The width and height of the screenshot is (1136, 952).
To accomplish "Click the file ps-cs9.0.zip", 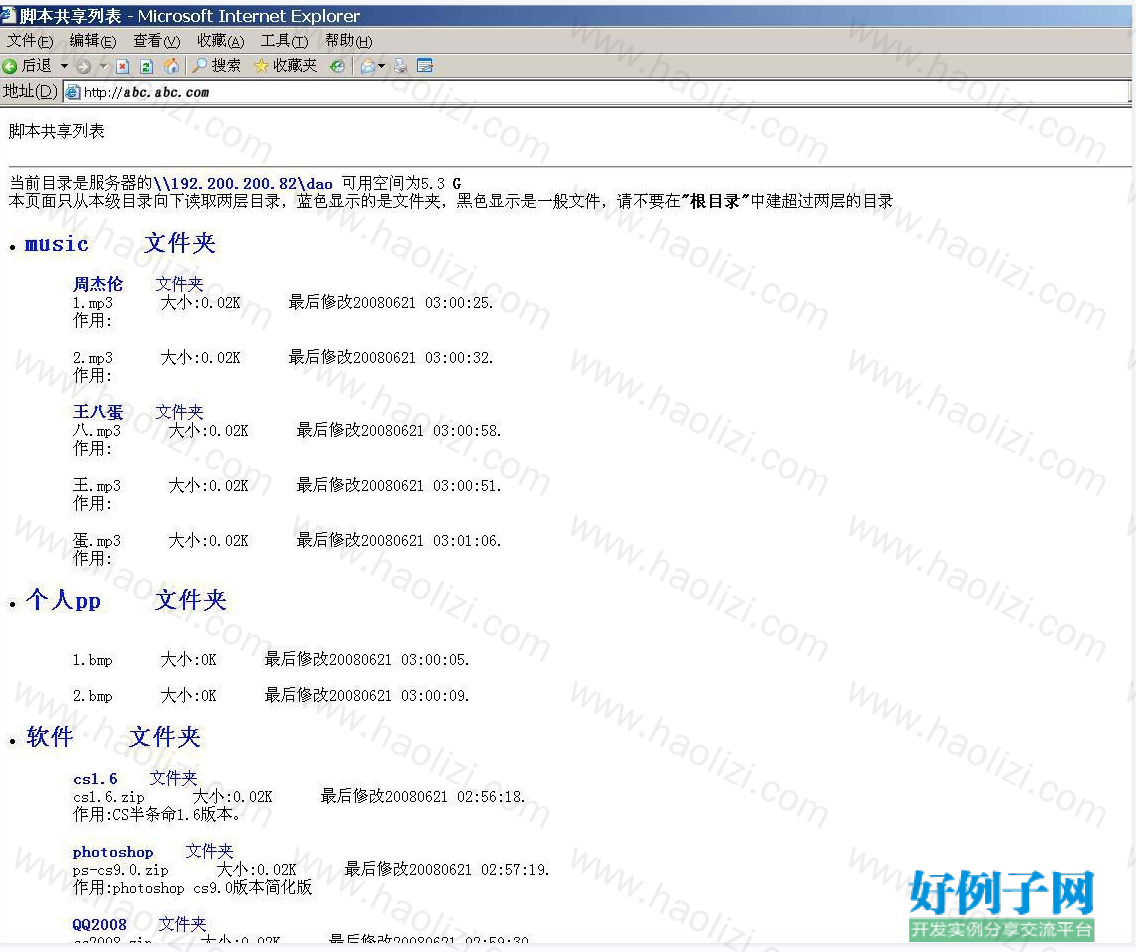I will tap(120, 870).
